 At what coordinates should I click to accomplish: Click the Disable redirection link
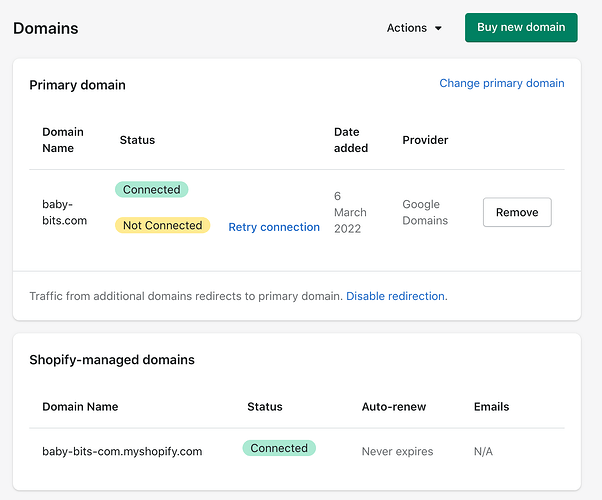(x=396, y=296)
